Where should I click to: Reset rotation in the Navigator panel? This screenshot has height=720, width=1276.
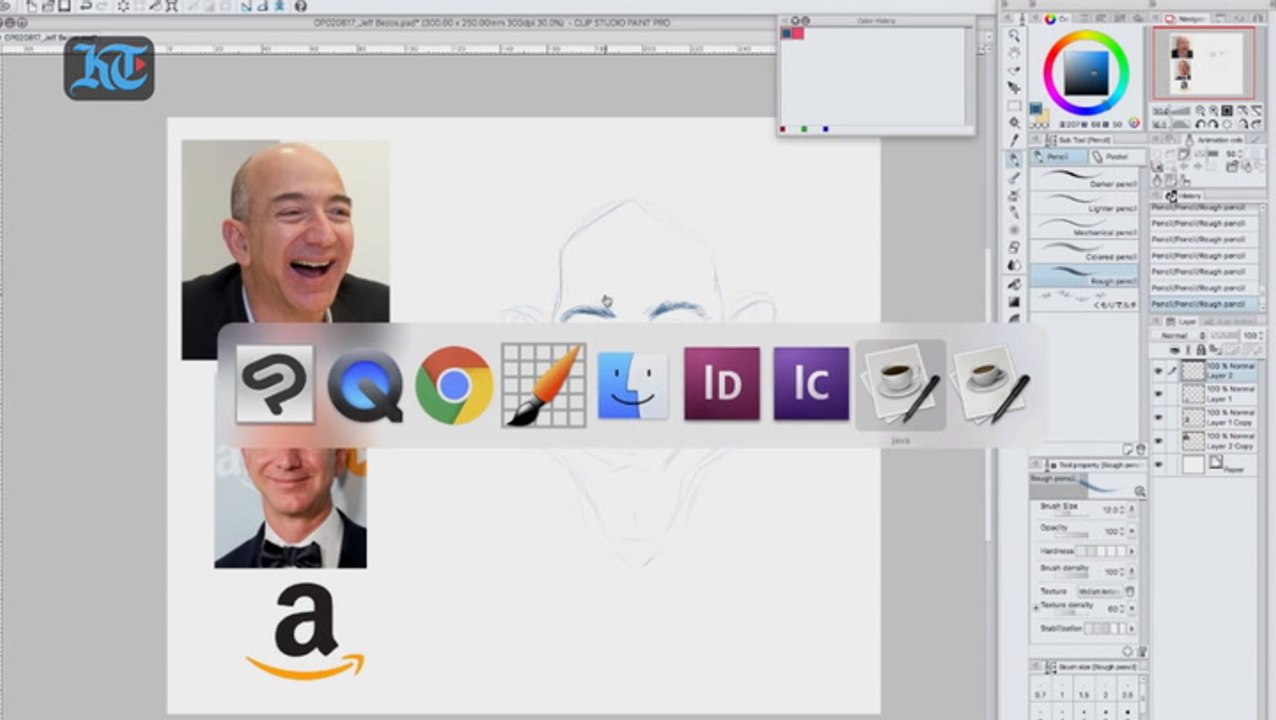tap(1227, 124)
